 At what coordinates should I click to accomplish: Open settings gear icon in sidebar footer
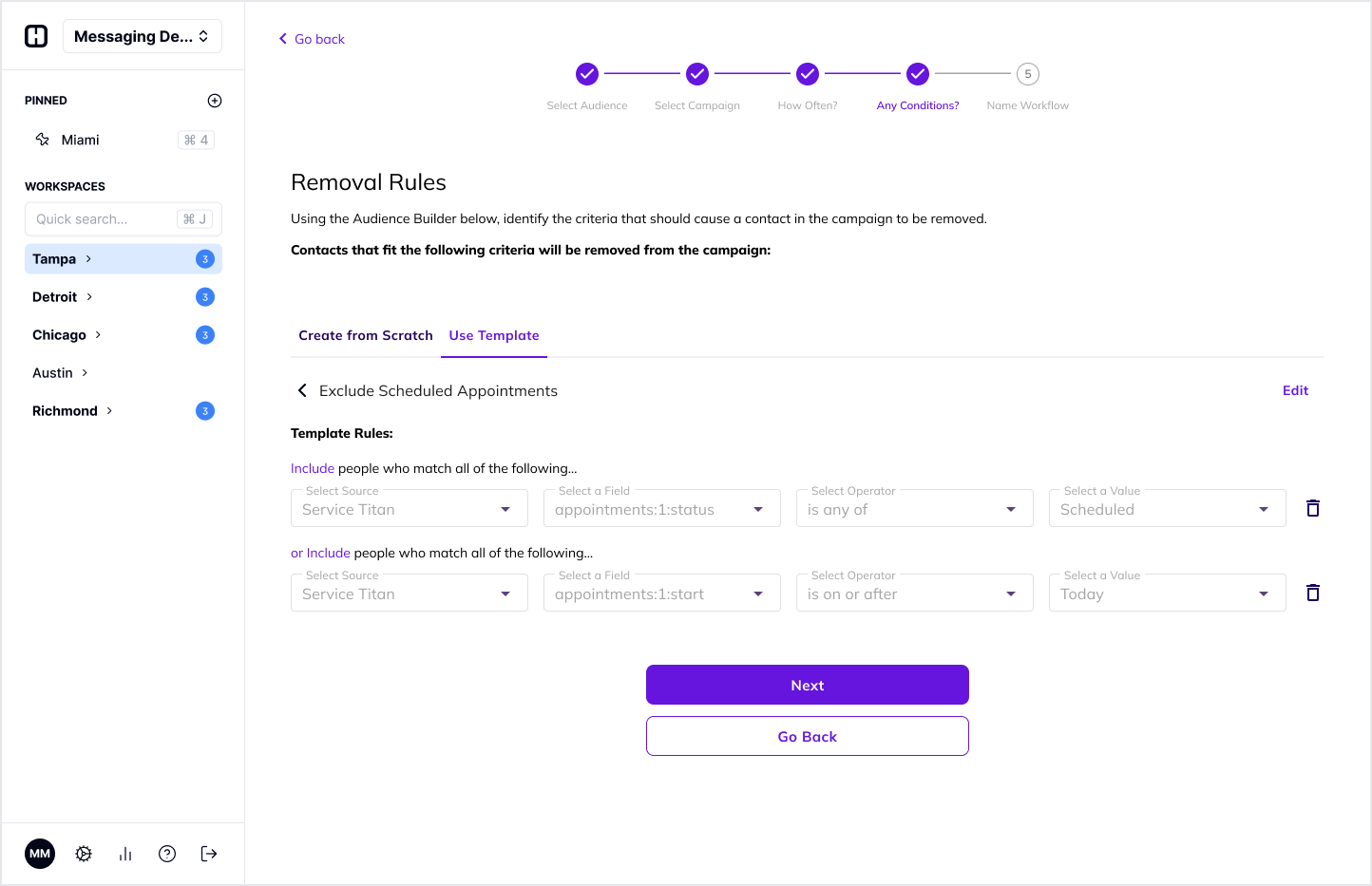coord(84,854)
